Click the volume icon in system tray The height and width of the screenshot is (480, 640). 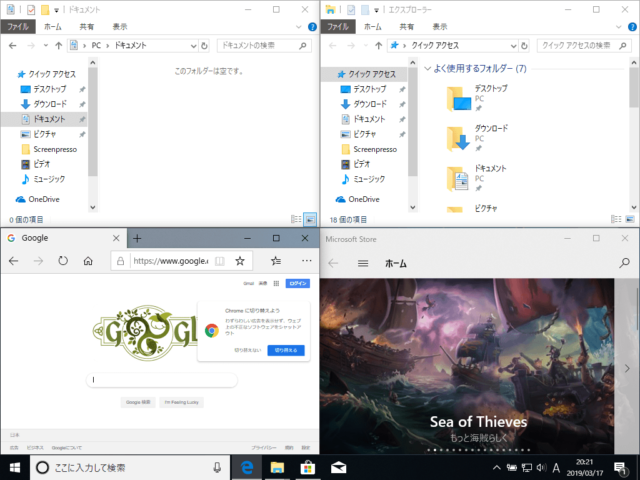click(x=541, y=467)
